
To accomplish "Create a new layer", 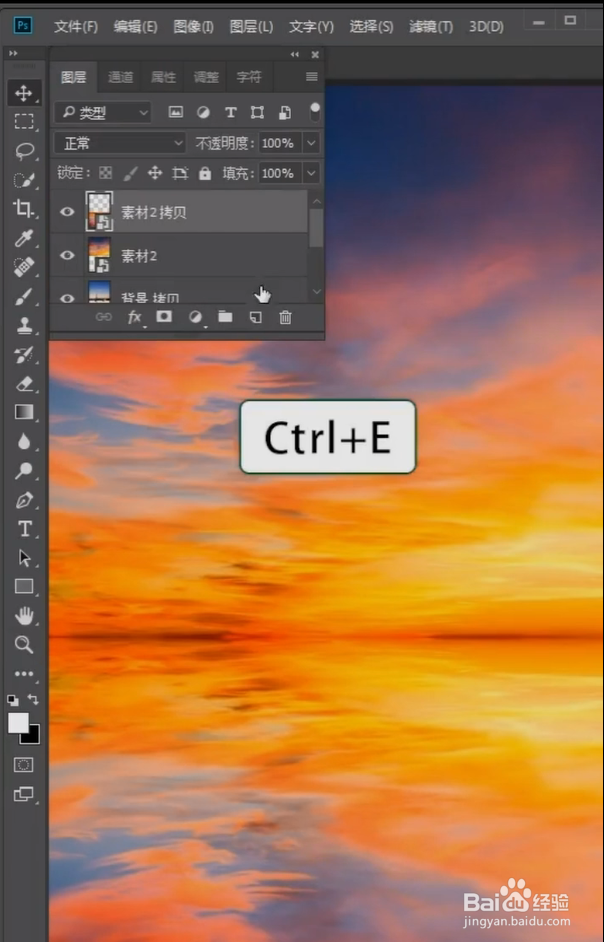I will point(255,317).
